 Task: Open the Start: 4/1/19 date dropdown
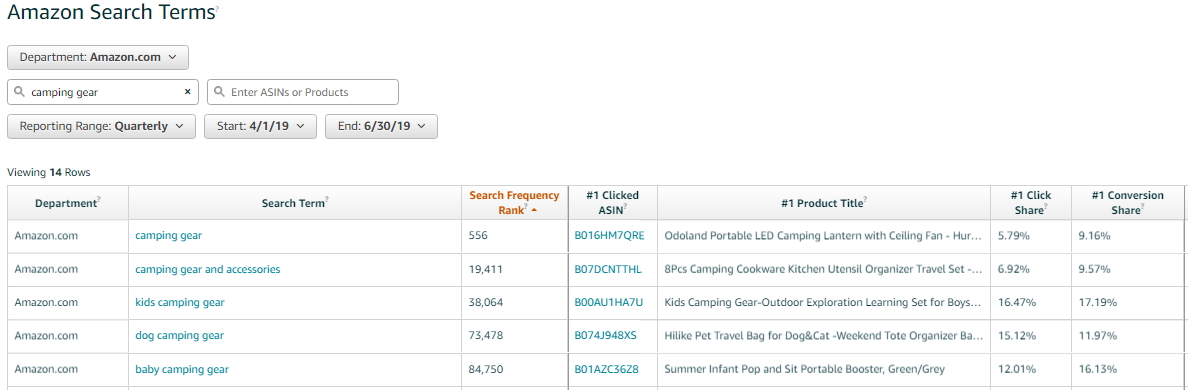point(260,126)
